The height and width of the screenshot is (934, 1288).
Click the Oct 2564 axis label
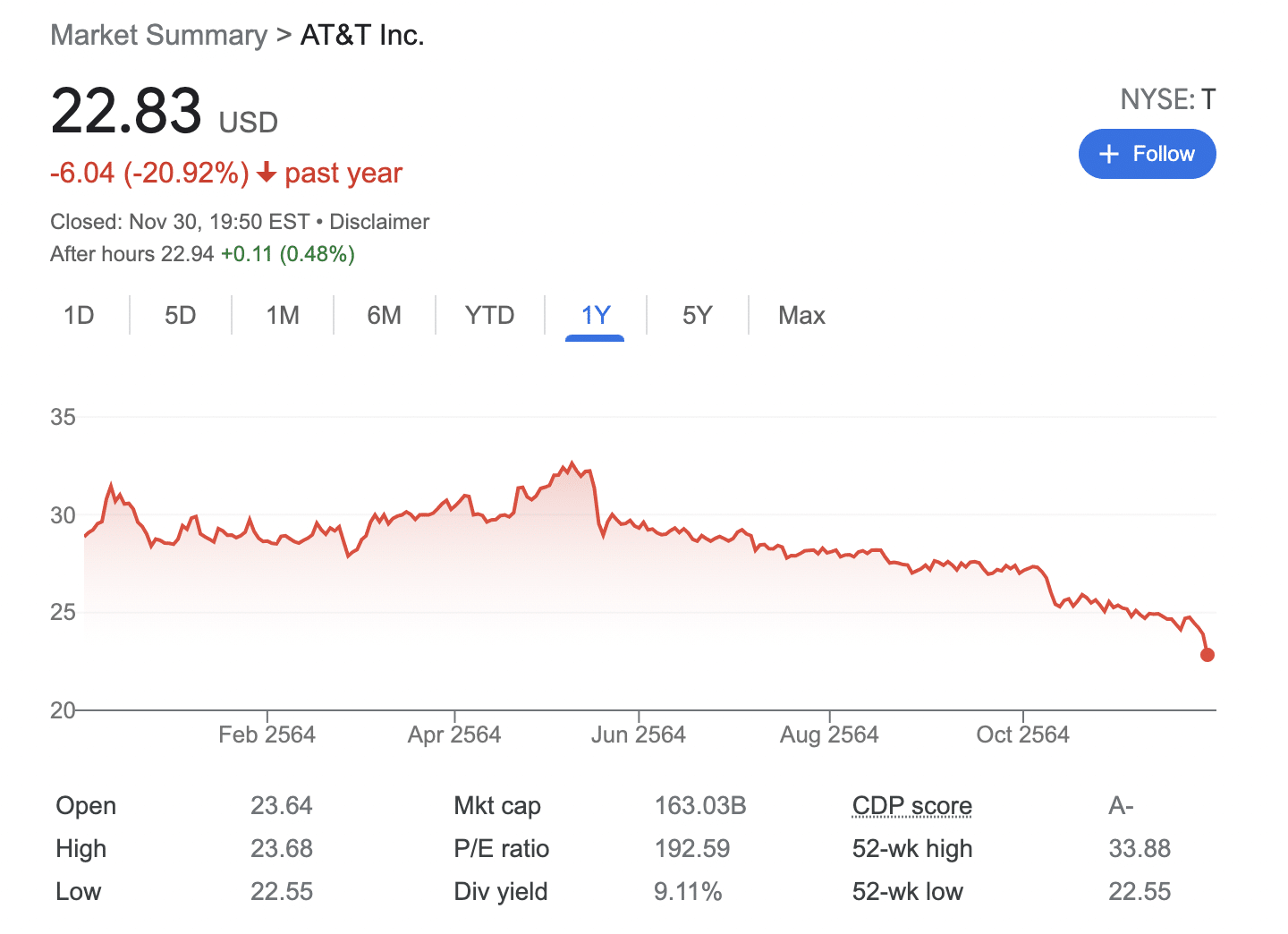pyautogui.click(x=1022, y=734)
